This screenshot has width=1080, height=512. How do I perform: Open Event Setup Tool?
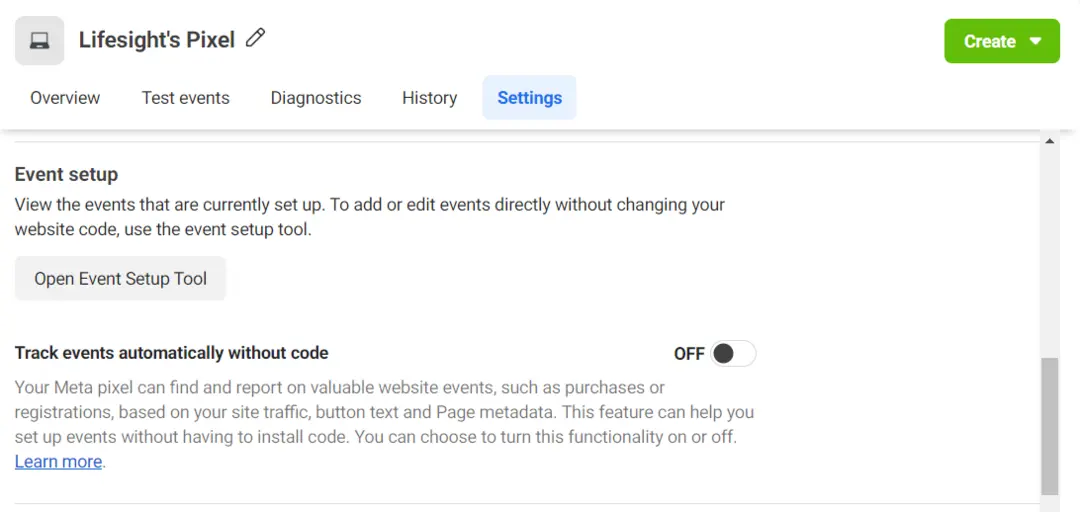tap(121, 278)
